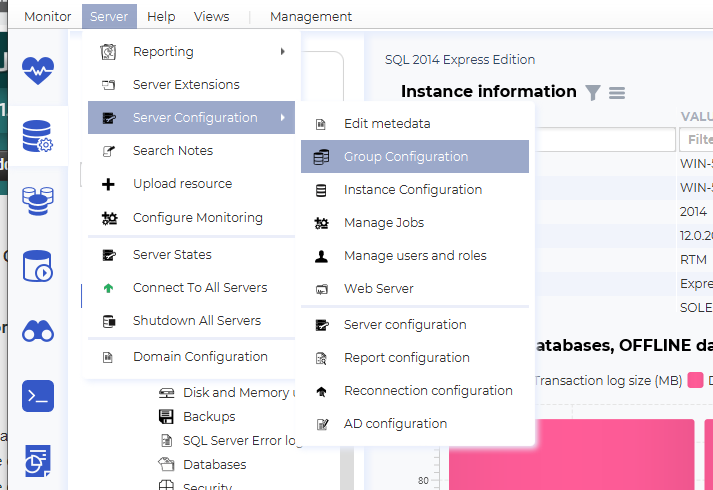Open the hamburger menu beside Instance information
713x490 pixels.
(617, 93)
